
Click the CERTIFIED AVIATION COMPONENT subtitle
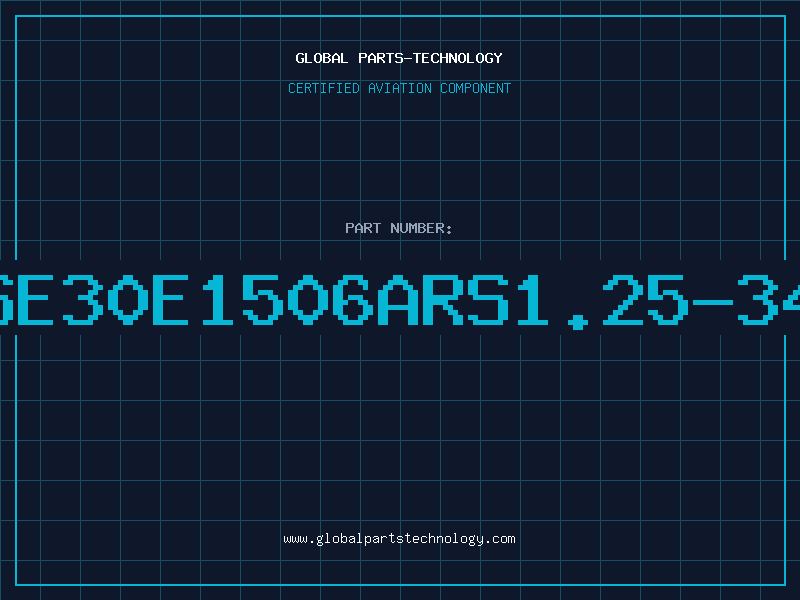point(399,88)
